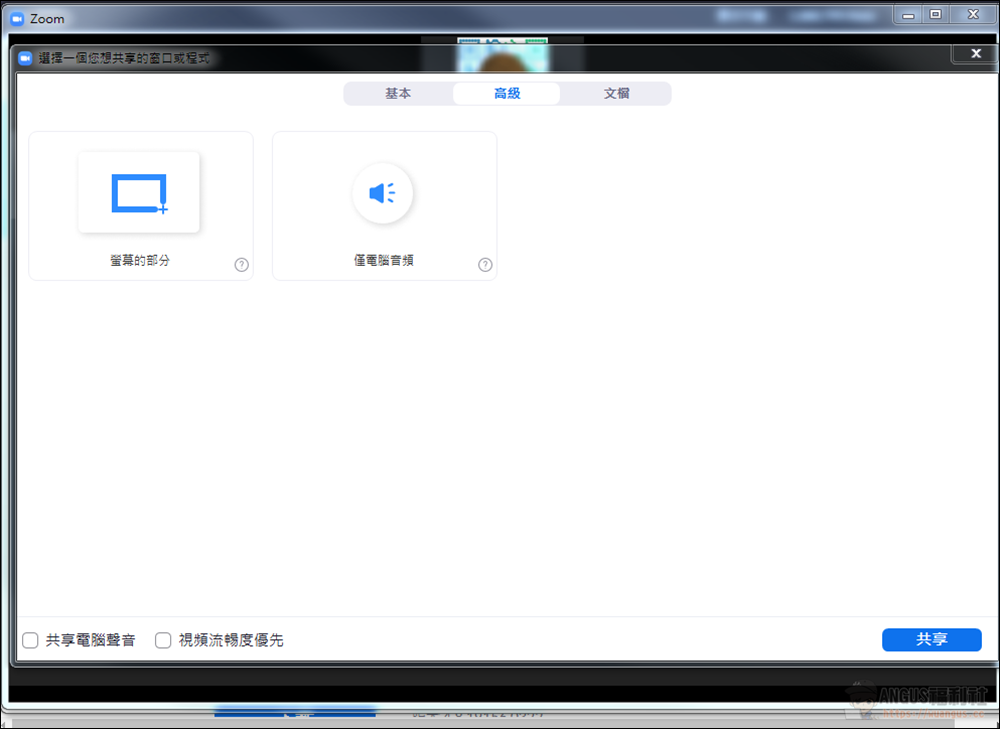1000x729 pixels.
Task: Minimize the Zoom main window
Action: [x=908, y=14]
